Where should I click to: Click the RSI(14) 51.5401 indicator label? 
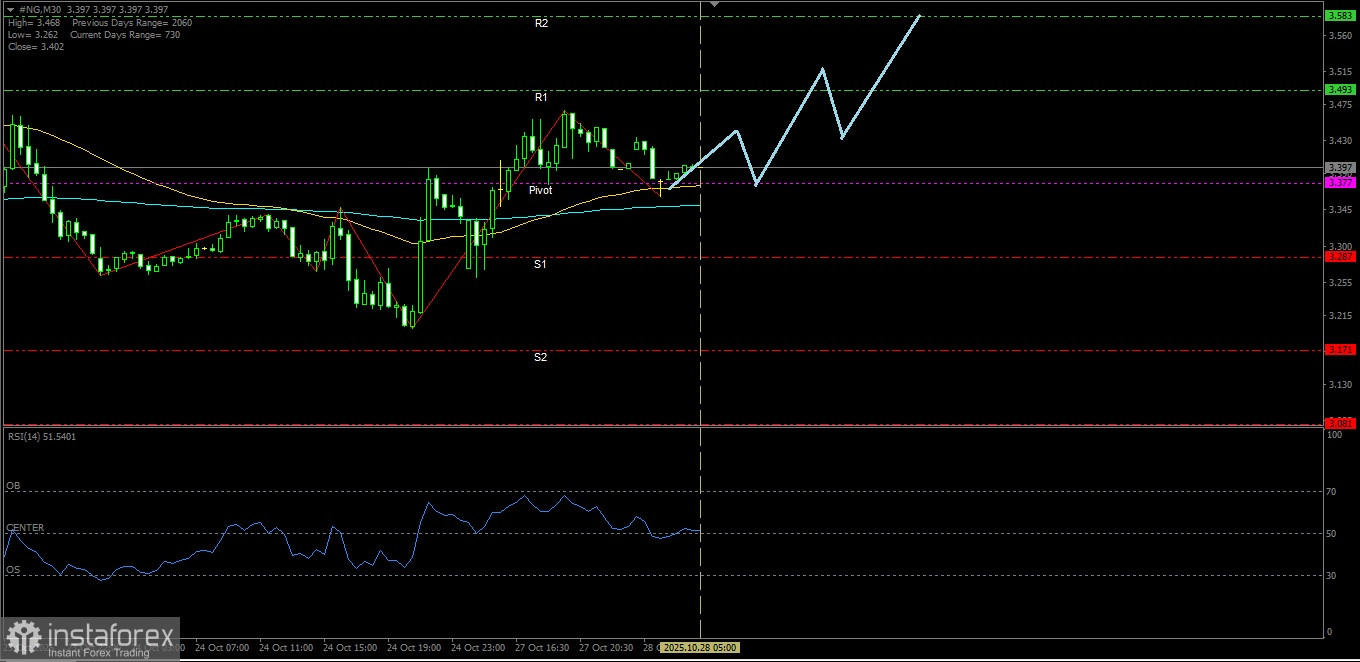pos(41,437)
